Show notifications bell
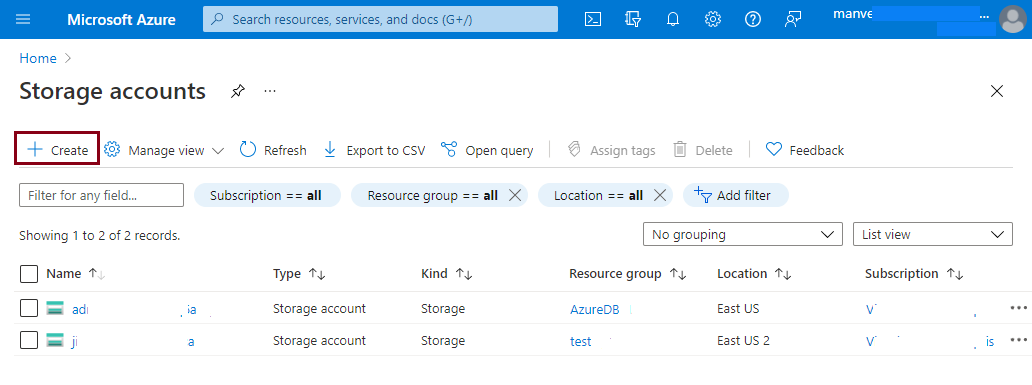1032x385 pixels. pyautogui.click(x=673, y=19)
